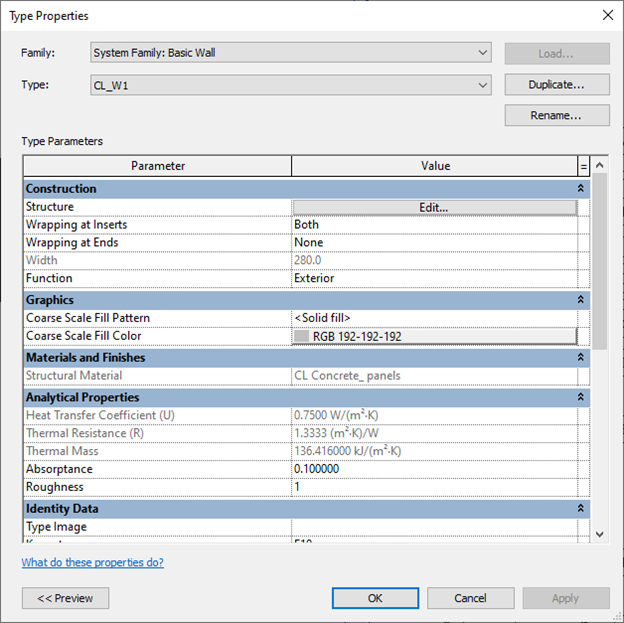Toggle the Preview pane button
The width and height of the screenshot is (624, 623).
(x=65, y=598)
